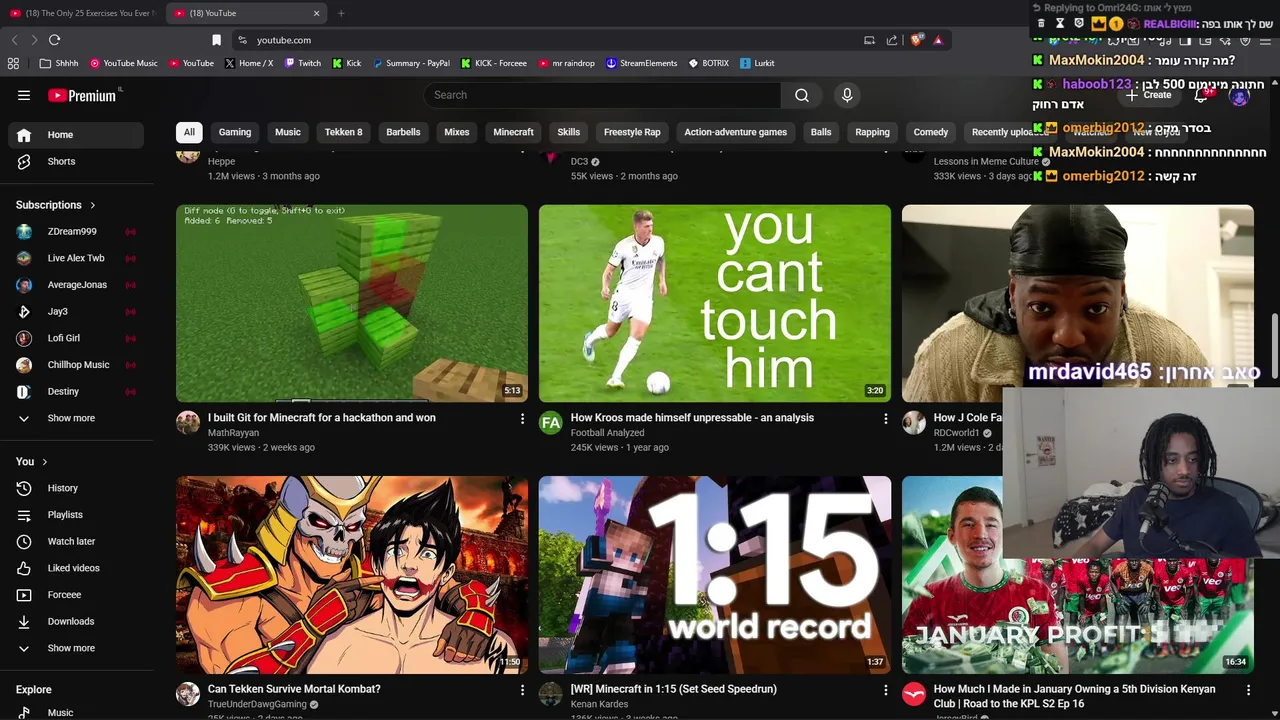Click the YouTube search input field
This screenshot has height=720, width=1280.
[x=602, y=95]
